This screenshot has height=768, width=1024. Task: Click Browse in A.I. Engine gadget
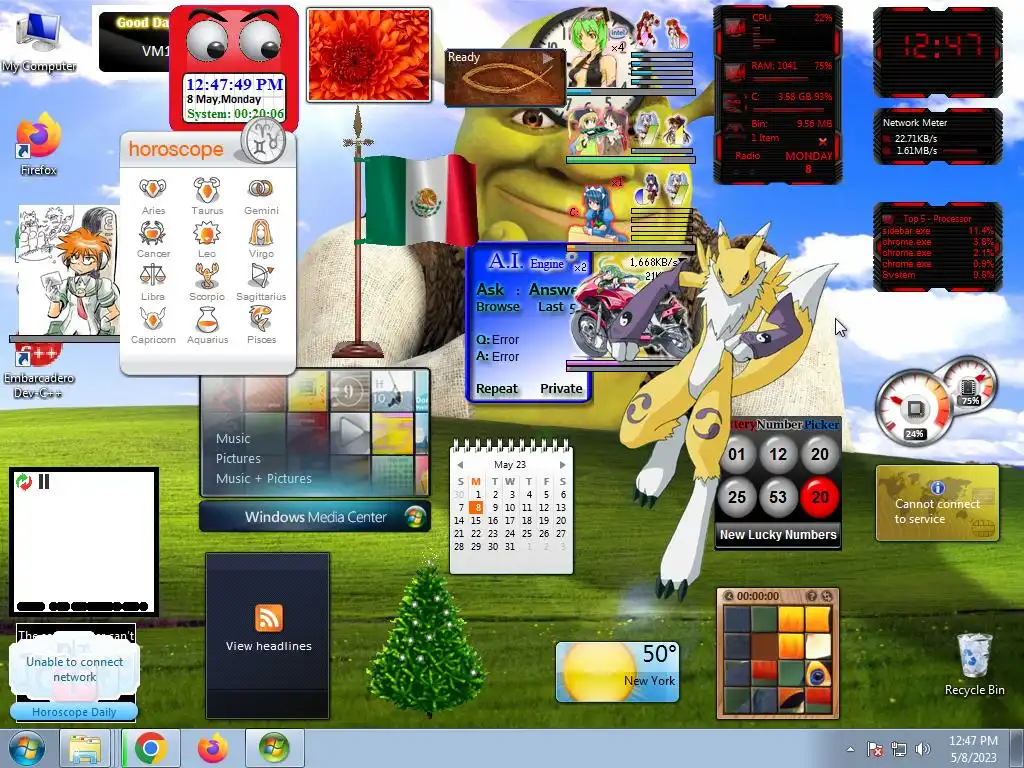click(x=498, y=306)
